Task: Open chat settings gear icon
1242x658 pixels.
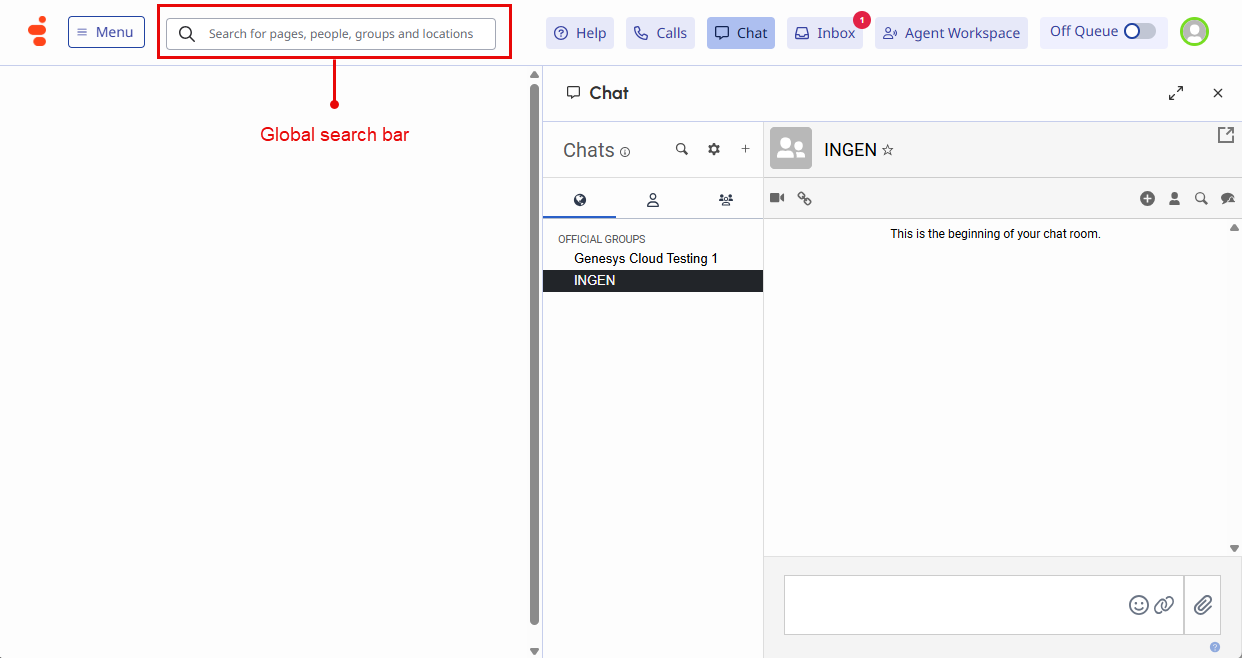Action: point(714,149)
